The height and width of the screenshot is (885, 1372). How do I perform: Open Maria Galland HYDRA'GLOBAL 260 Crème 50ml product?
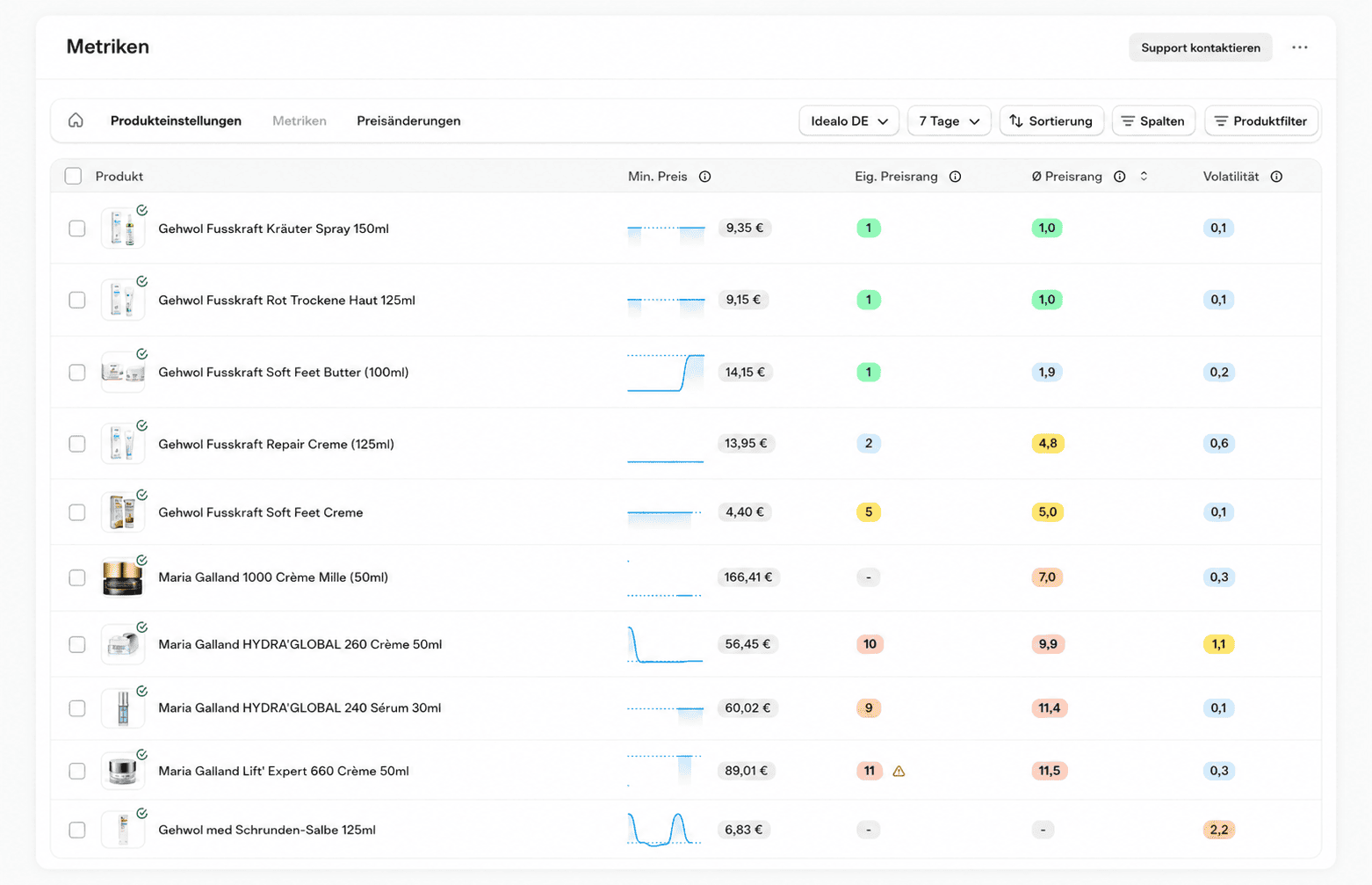[x=300, y=644]
